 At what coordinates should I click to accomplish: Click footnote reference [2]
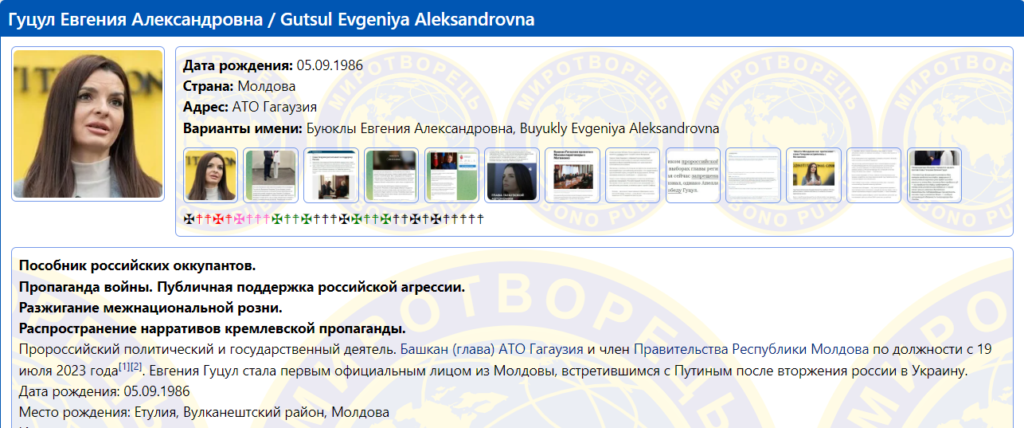[135, 368]
